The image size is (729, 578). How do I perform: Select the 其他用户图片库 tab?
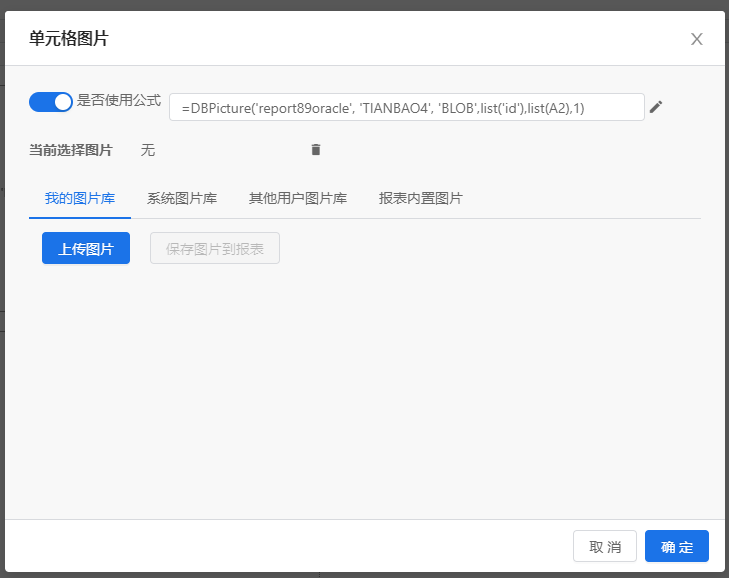coord(298,198)
